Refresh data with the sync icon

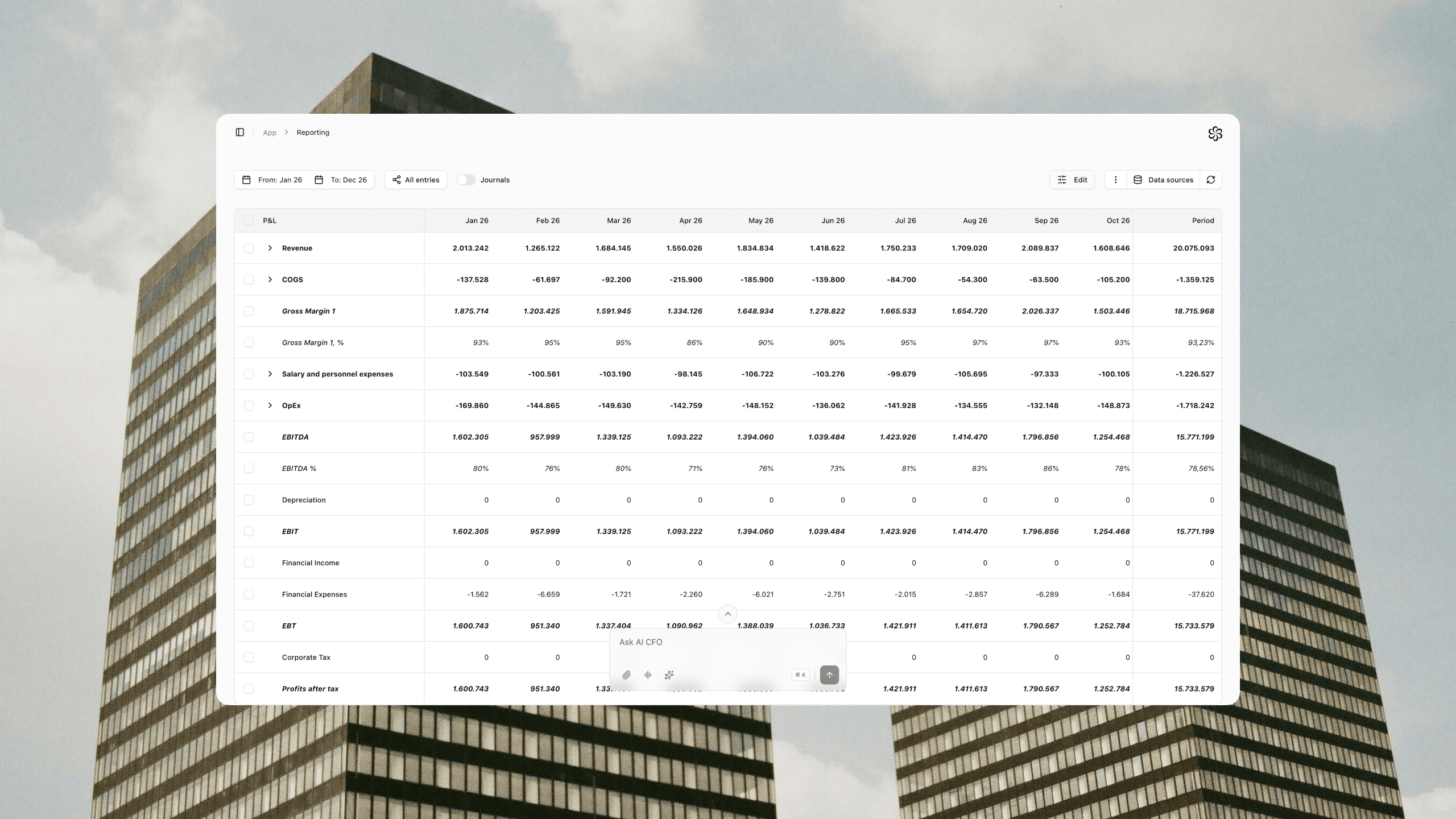[1211, 179]
